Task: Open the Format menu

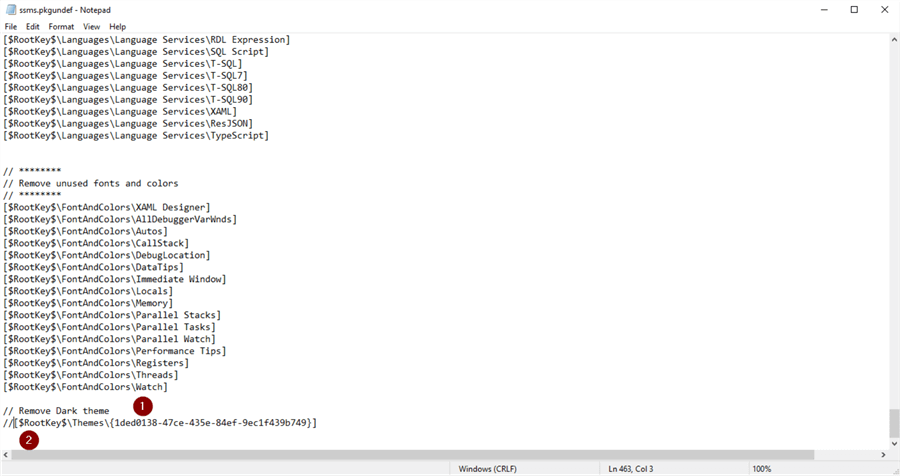Action: click(x=61, y=26)
